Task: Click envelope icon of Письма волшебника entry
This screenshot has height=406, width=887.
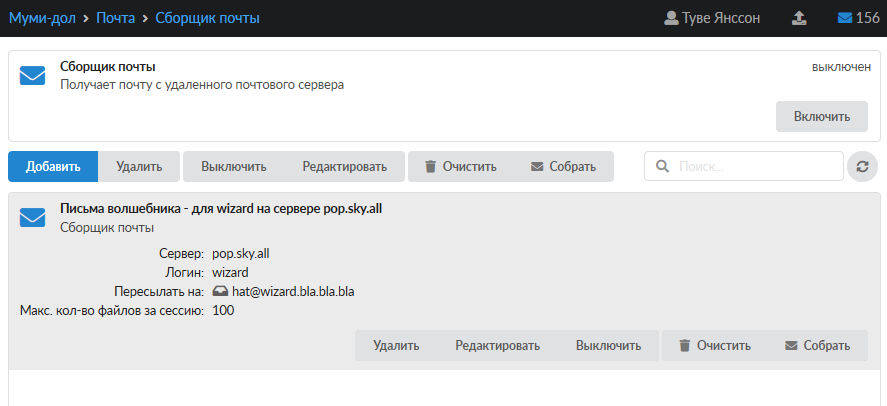Action: 33,218
